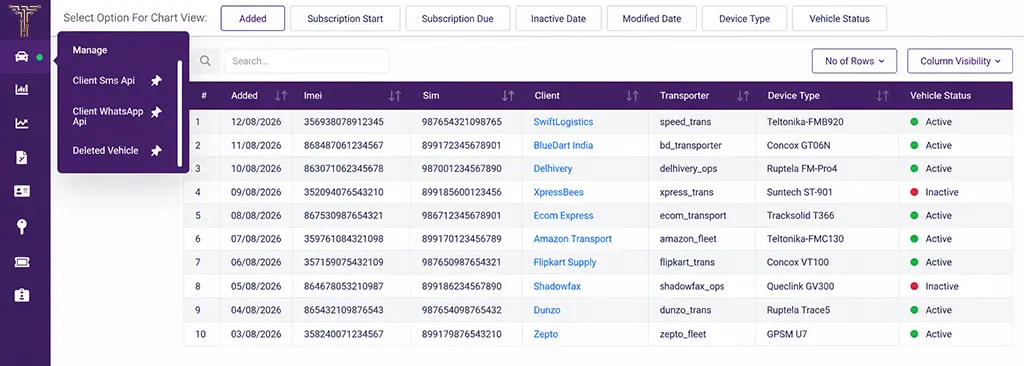Pin the Client WhatsApp Api menu item
This screenshot has height=366, width=1024.
pyautogui.click(x=155, y=112)
